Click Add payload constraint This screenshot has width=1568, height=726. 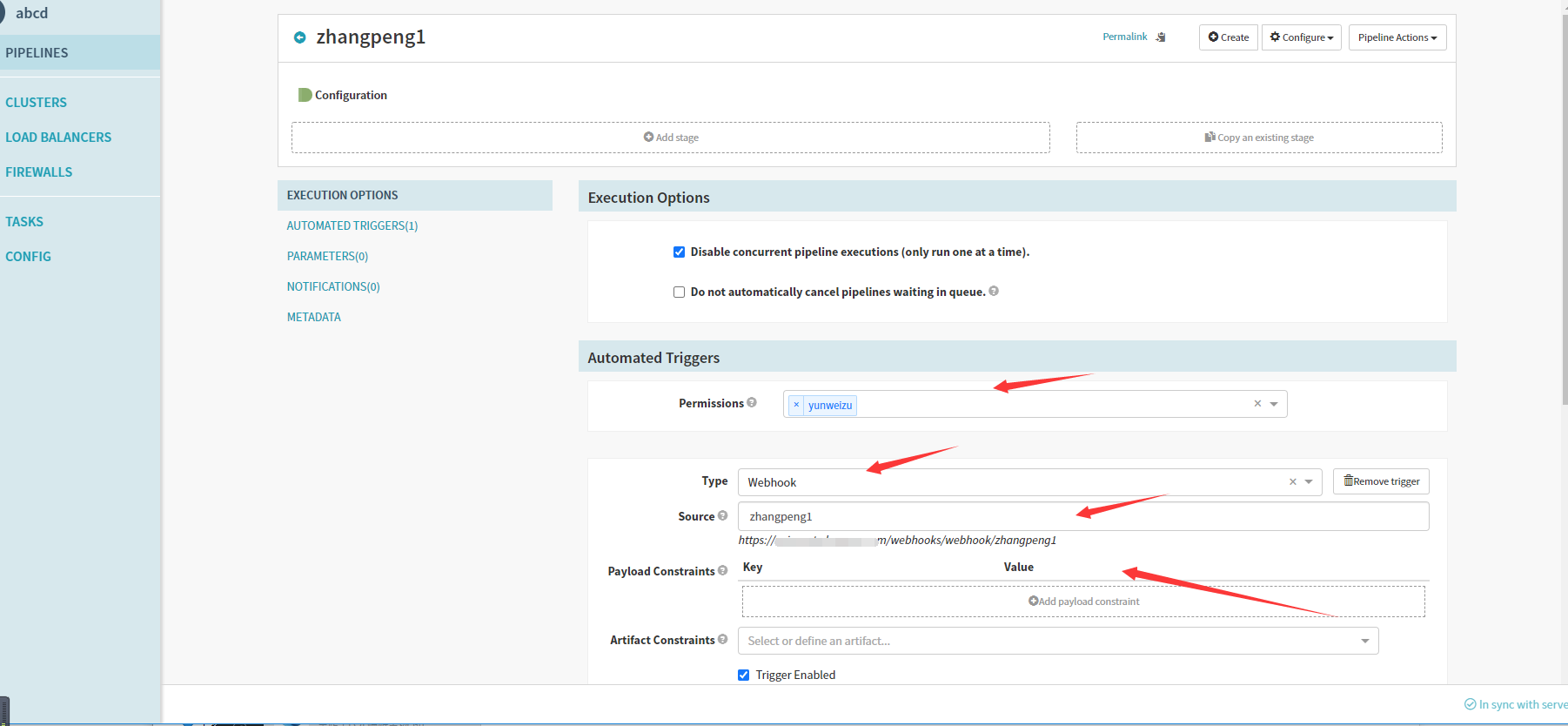(x=1083, y=602)
